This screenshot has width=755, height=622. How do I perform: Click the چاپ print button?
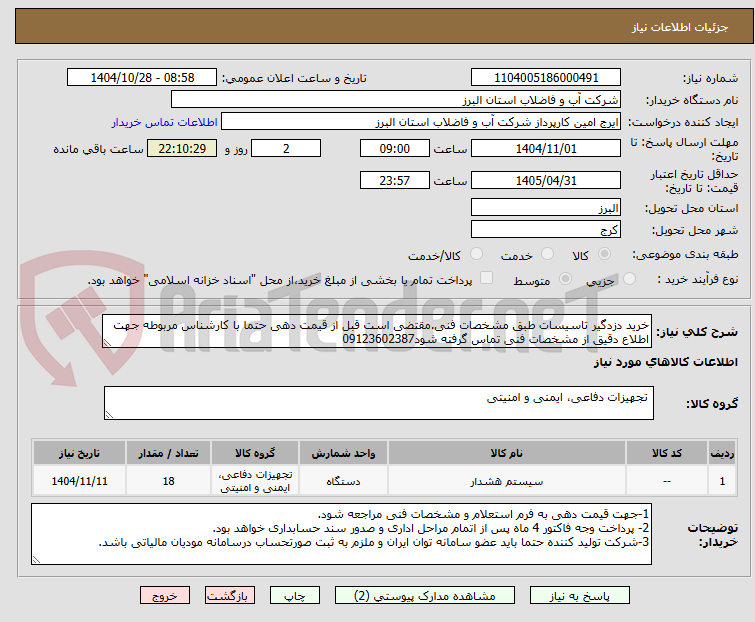(x=295, y=596)
